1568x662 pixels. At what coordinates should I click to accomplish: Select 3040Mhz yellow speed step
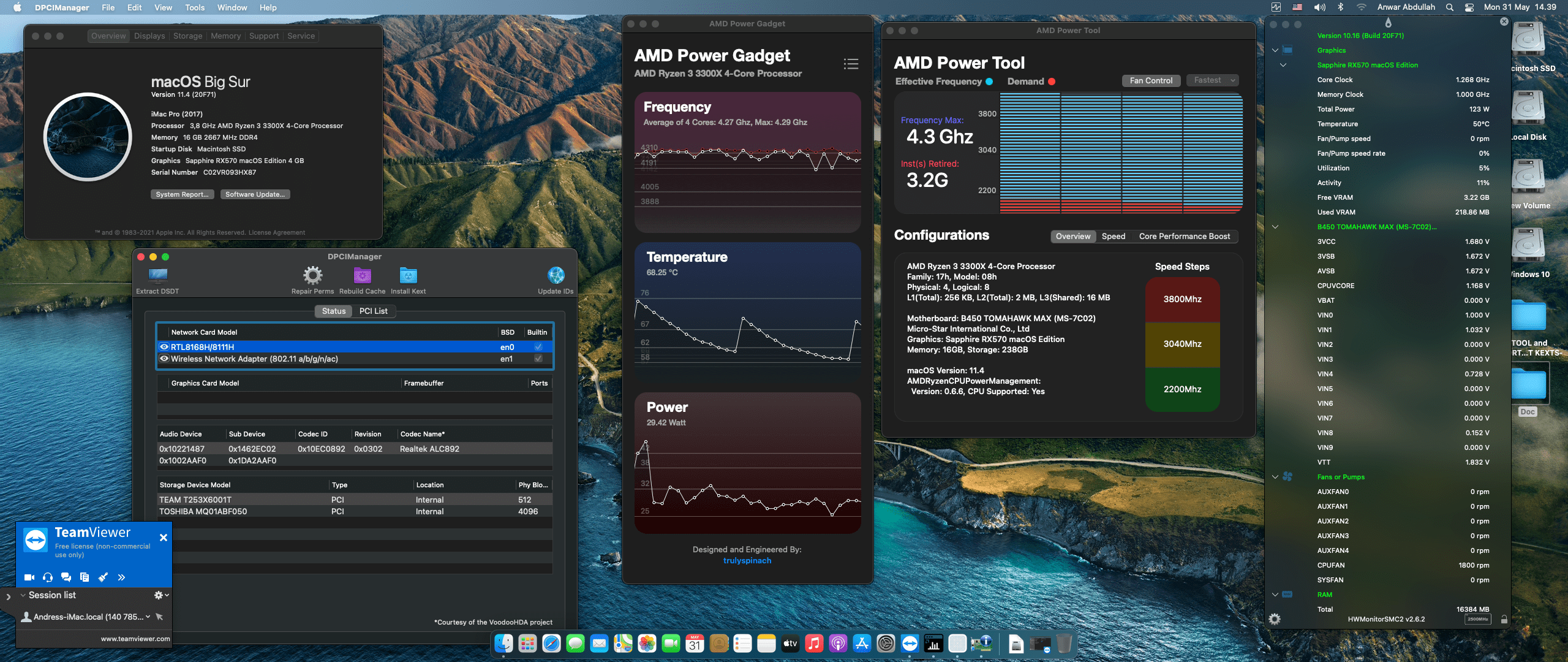pyautogui.click(x=1182, y=344)
